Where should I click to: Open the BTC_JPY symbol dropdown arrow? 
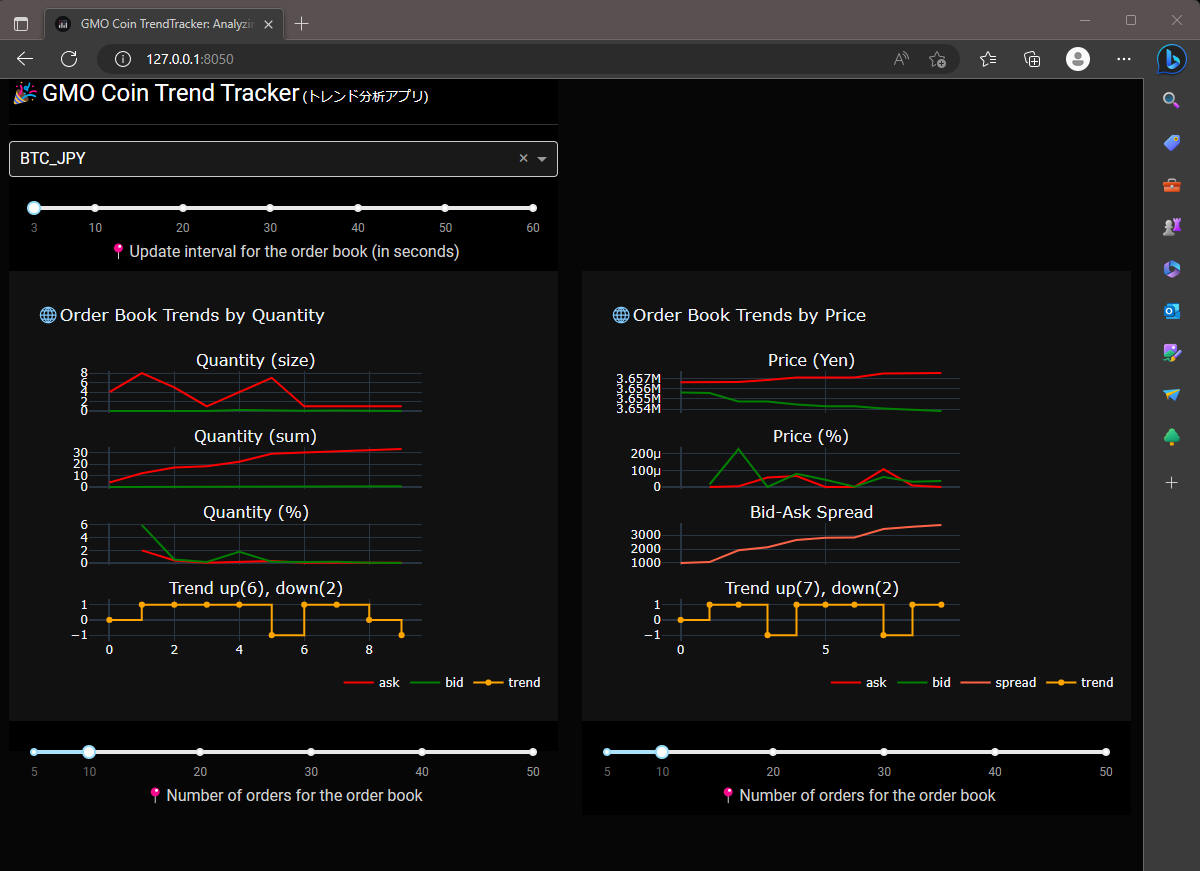pos(542,159)
